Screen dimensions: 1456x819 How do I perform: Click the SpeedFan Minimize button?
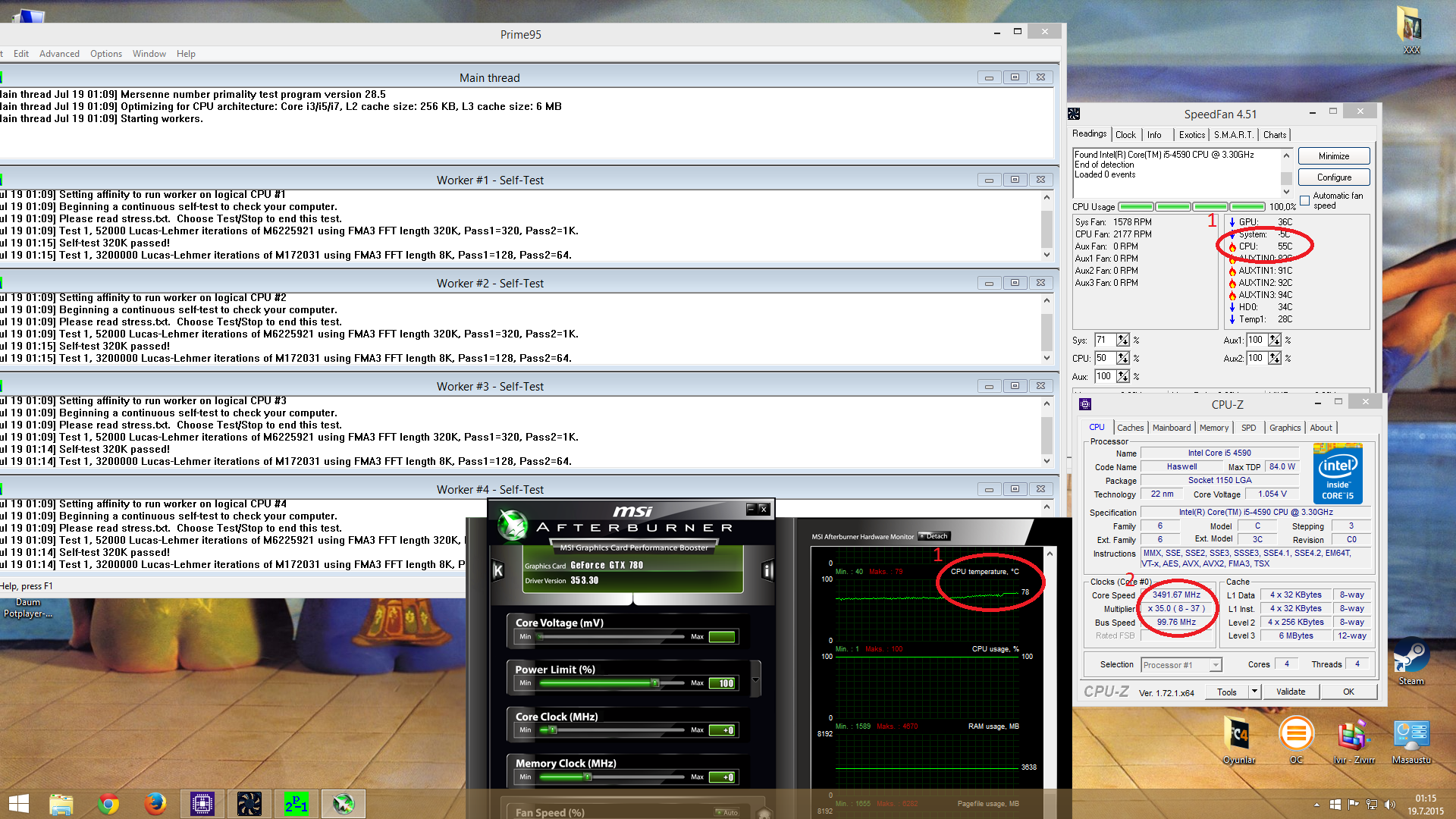tap(1334, 156)
